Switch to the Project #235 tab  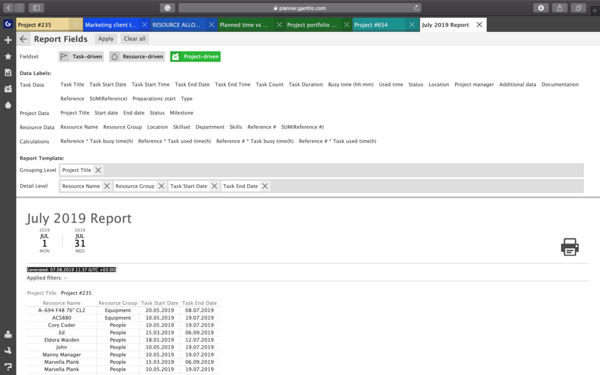coord(43,24)
